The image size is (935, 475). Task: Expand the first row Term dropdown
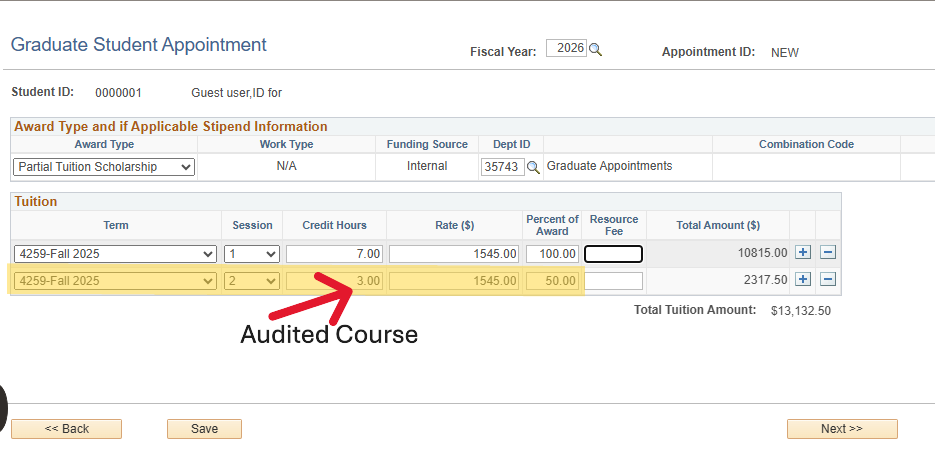coord(115,254)
